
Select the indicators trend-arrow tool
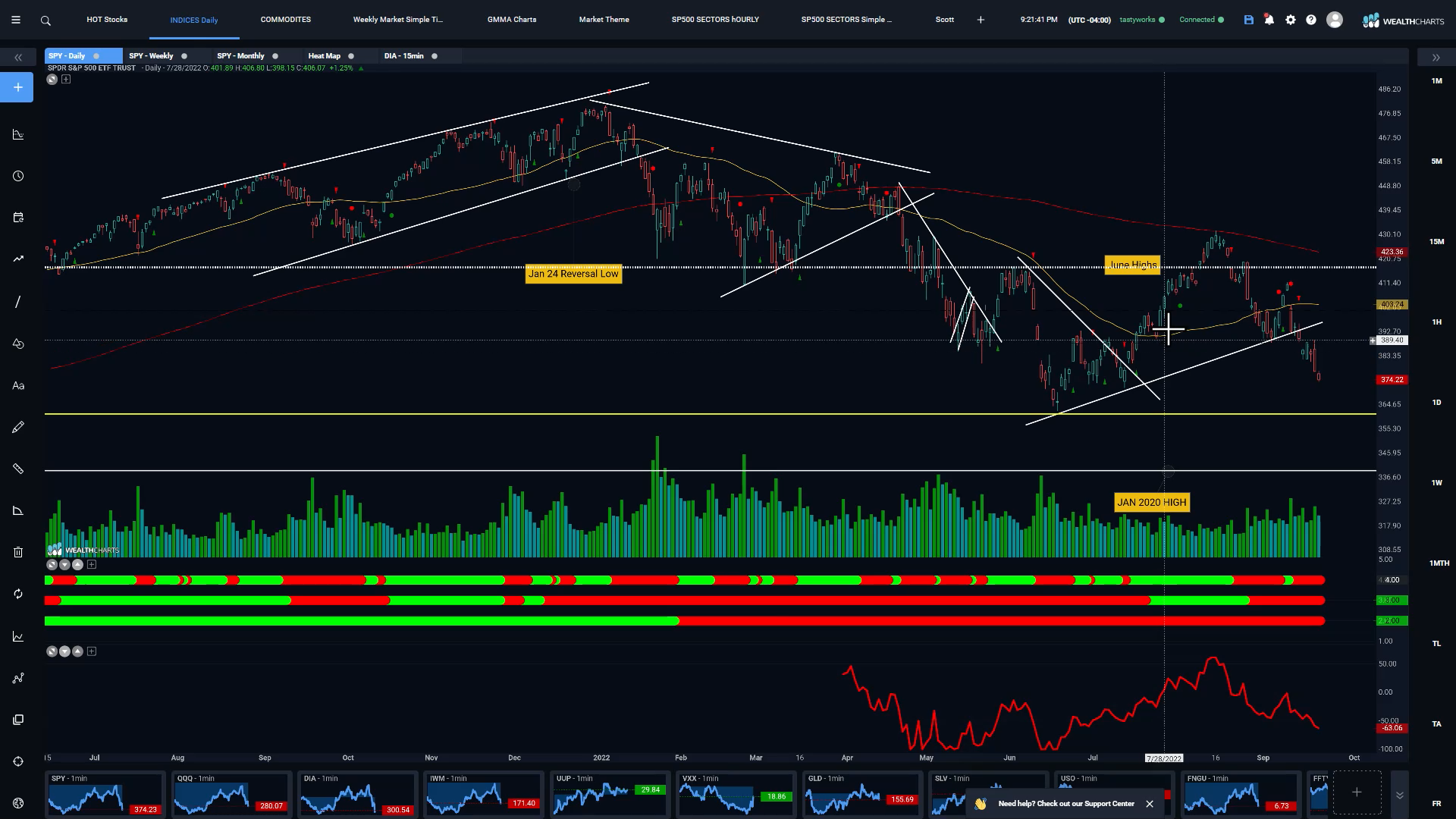coord(18,259)
